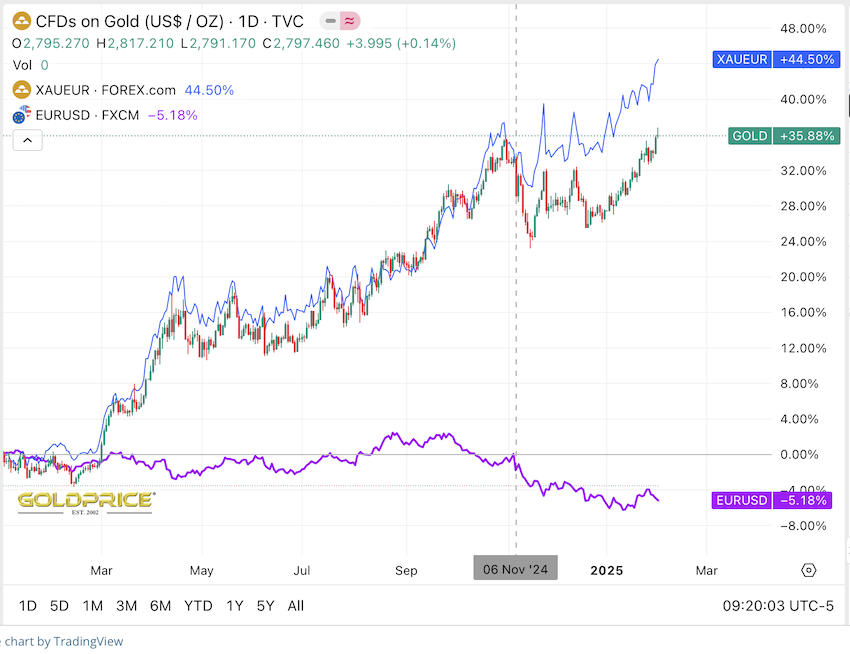Click the gold symbol logo icon
The image size is (850, 654).
pos(20,21)
